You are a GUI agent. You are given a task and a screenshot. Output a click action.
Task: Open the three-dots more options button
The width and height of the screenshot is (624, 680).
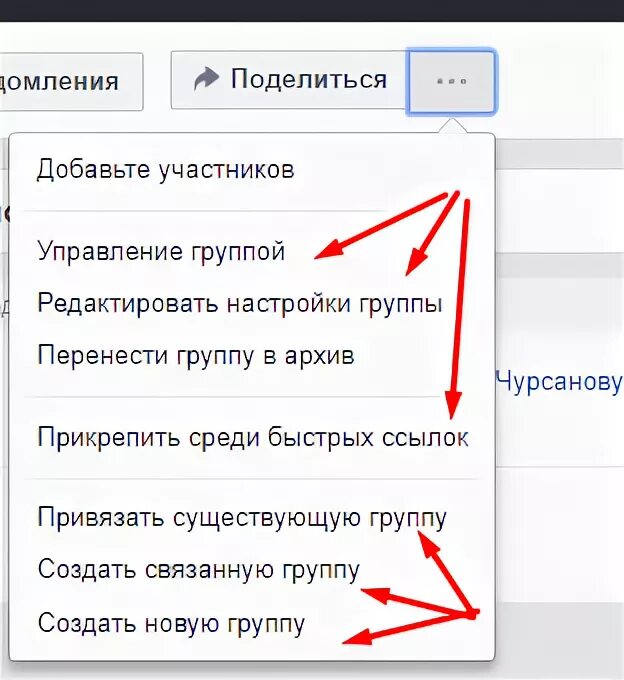point(451,82)
